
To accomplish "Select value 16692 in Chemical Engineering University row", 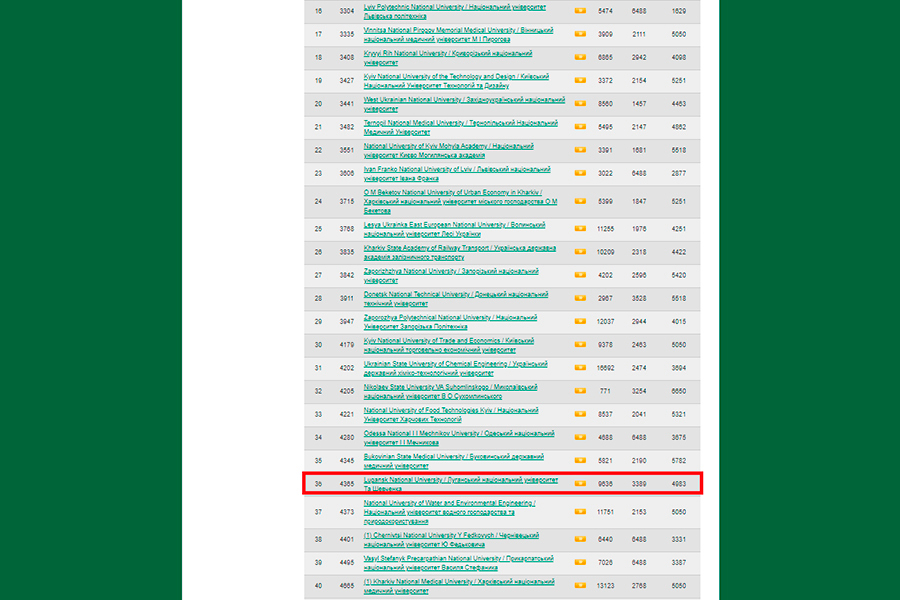I will click(x=605, y=368).
